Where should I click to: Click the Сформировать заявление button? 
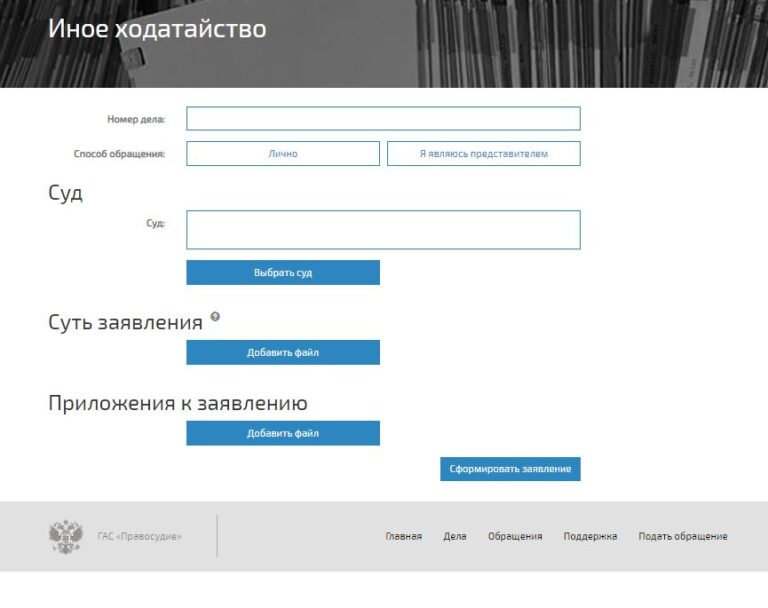pyautogui.click(x=510, y=470)
